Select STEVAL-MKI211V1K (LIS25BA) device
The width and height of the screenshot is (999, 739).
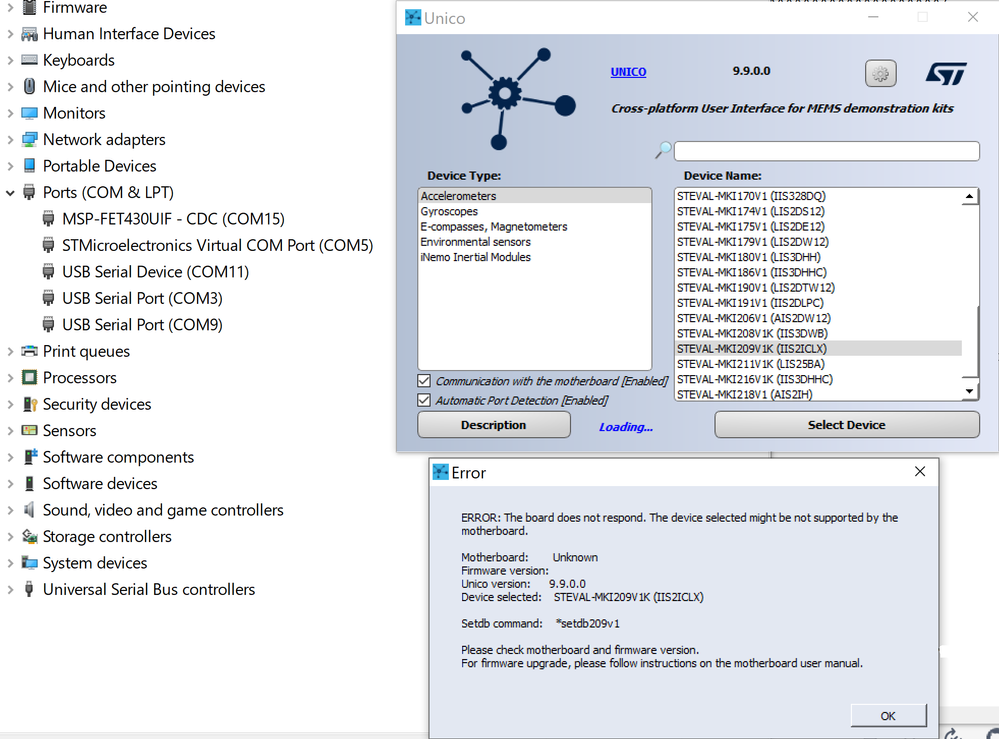(x=818, y=364)
